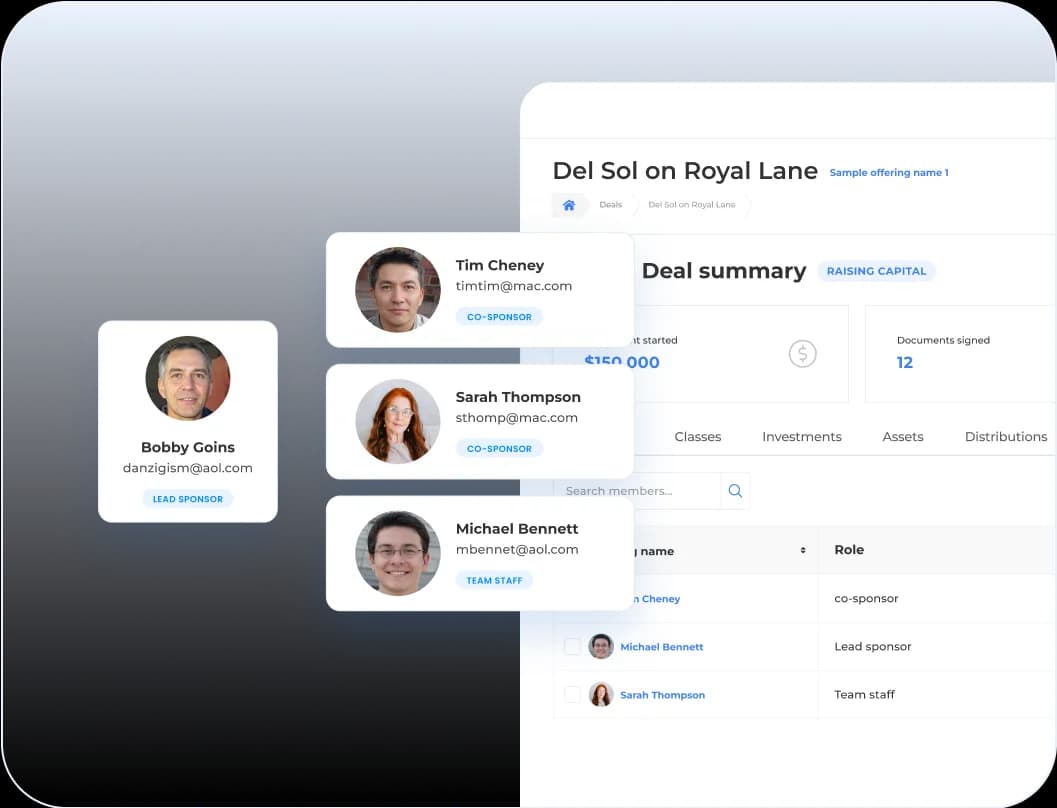This screenshot has height=808, width=1057.
Task: Click the Deals breadcrumb link
Action: point(610,205)
